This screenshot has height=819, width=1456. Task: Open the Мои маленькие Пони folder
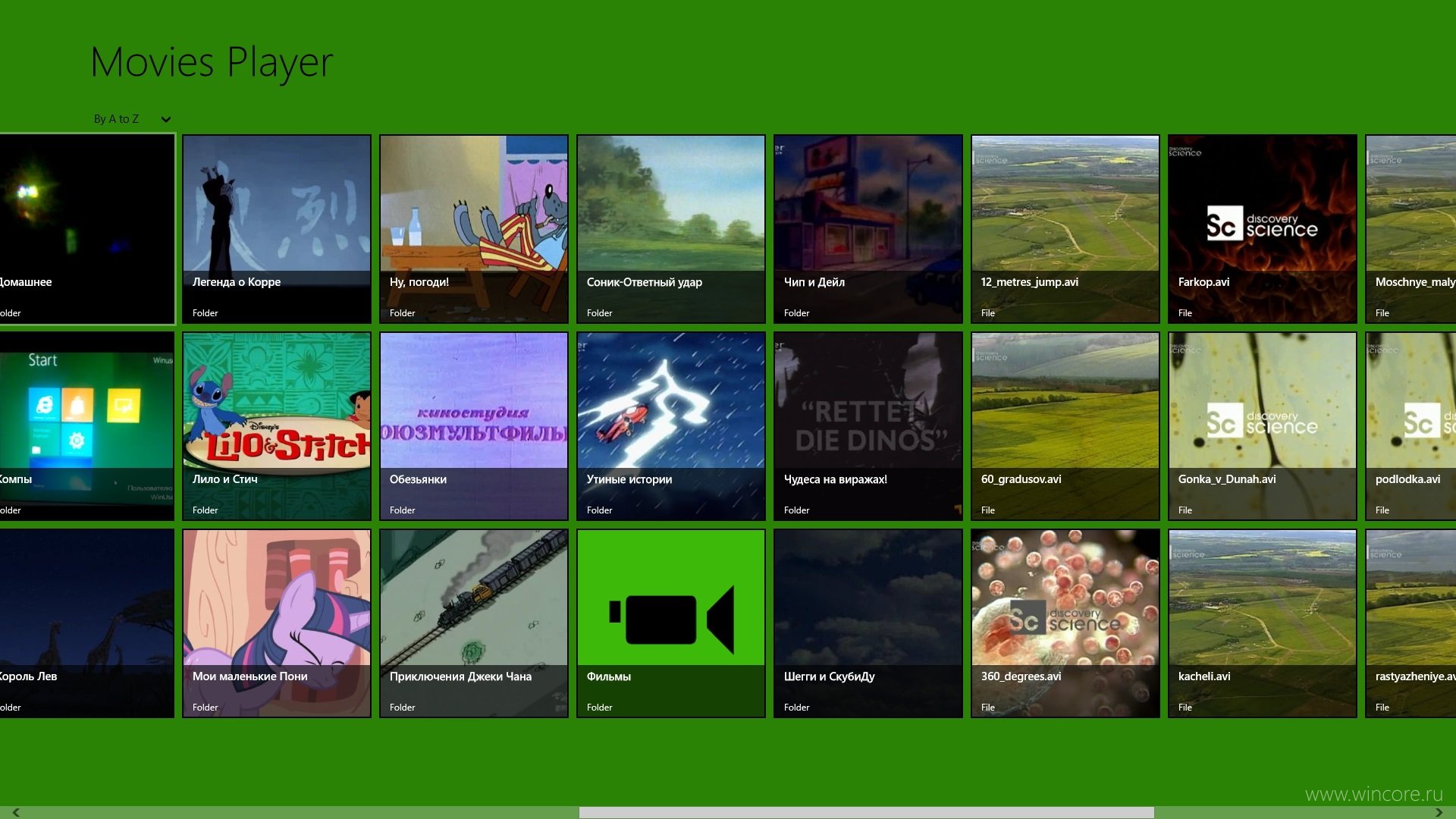(277, 623)
